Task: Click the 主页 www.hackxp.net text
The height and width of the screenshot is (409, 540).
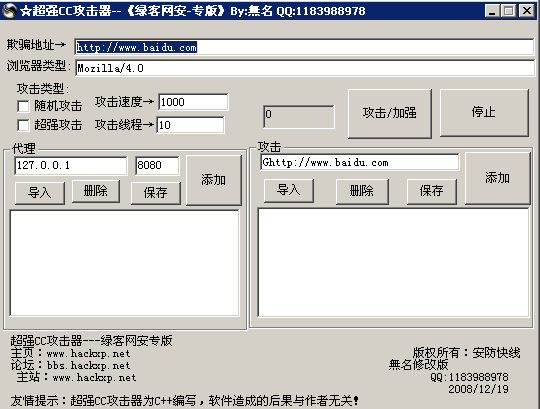Action: tap(71, 353)
